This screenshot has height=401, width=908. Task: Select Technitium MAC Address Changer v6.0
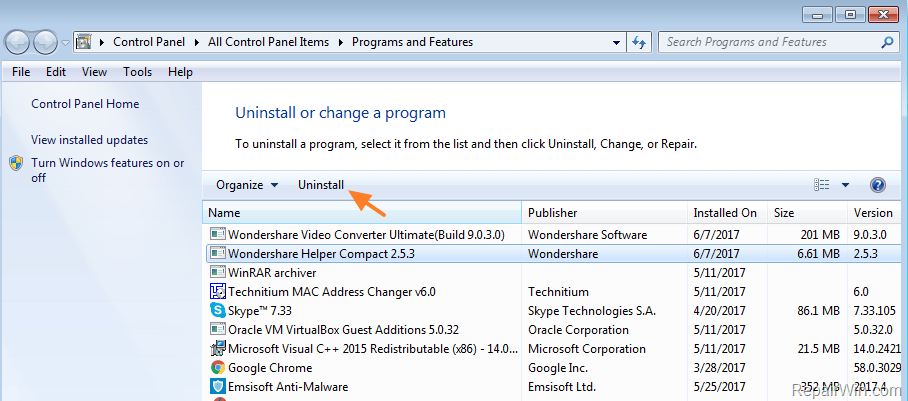tap(556, 291)
